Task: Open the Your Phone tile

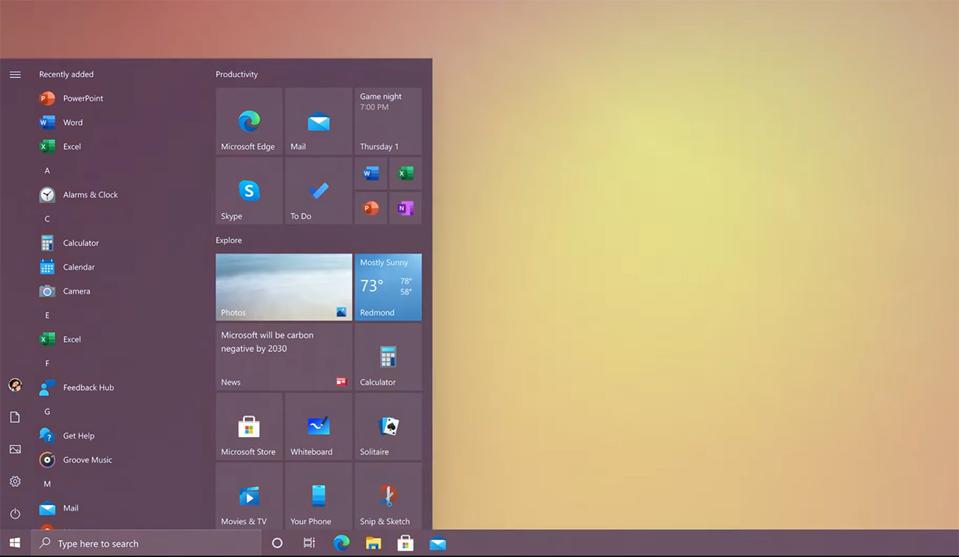Action: point(318,496)
